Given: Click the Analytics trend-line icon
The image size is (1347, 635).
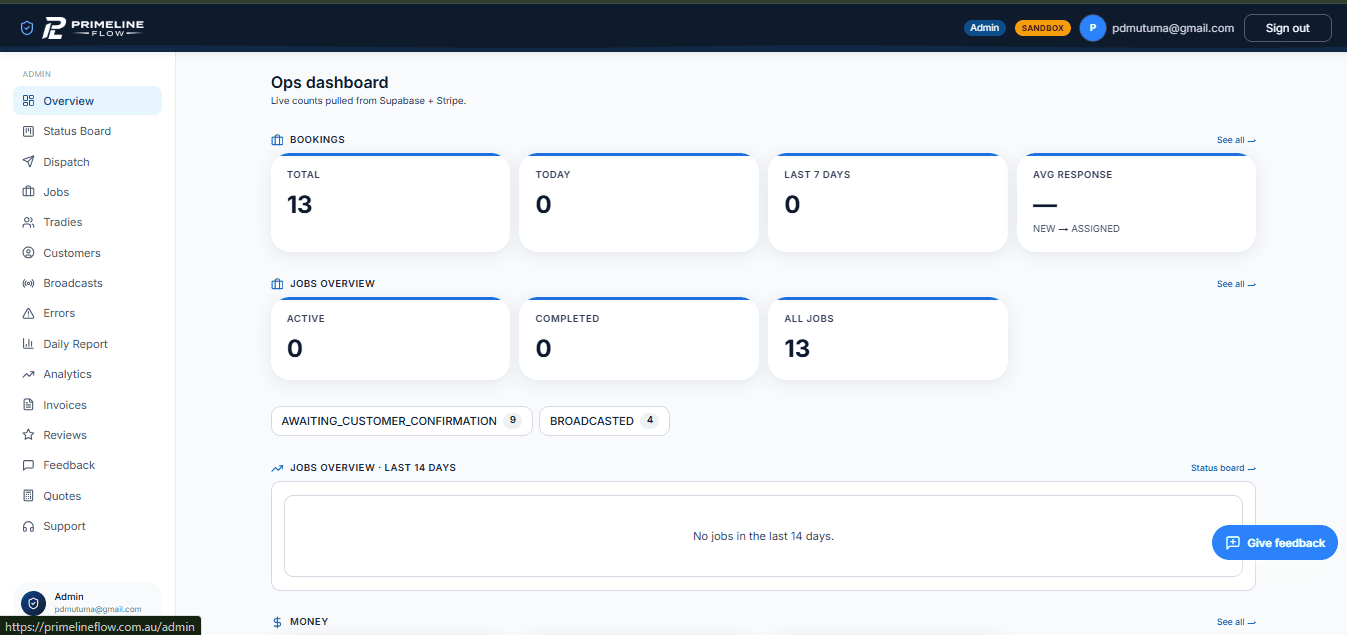Looking at the screenshot, I should point(28,374).
